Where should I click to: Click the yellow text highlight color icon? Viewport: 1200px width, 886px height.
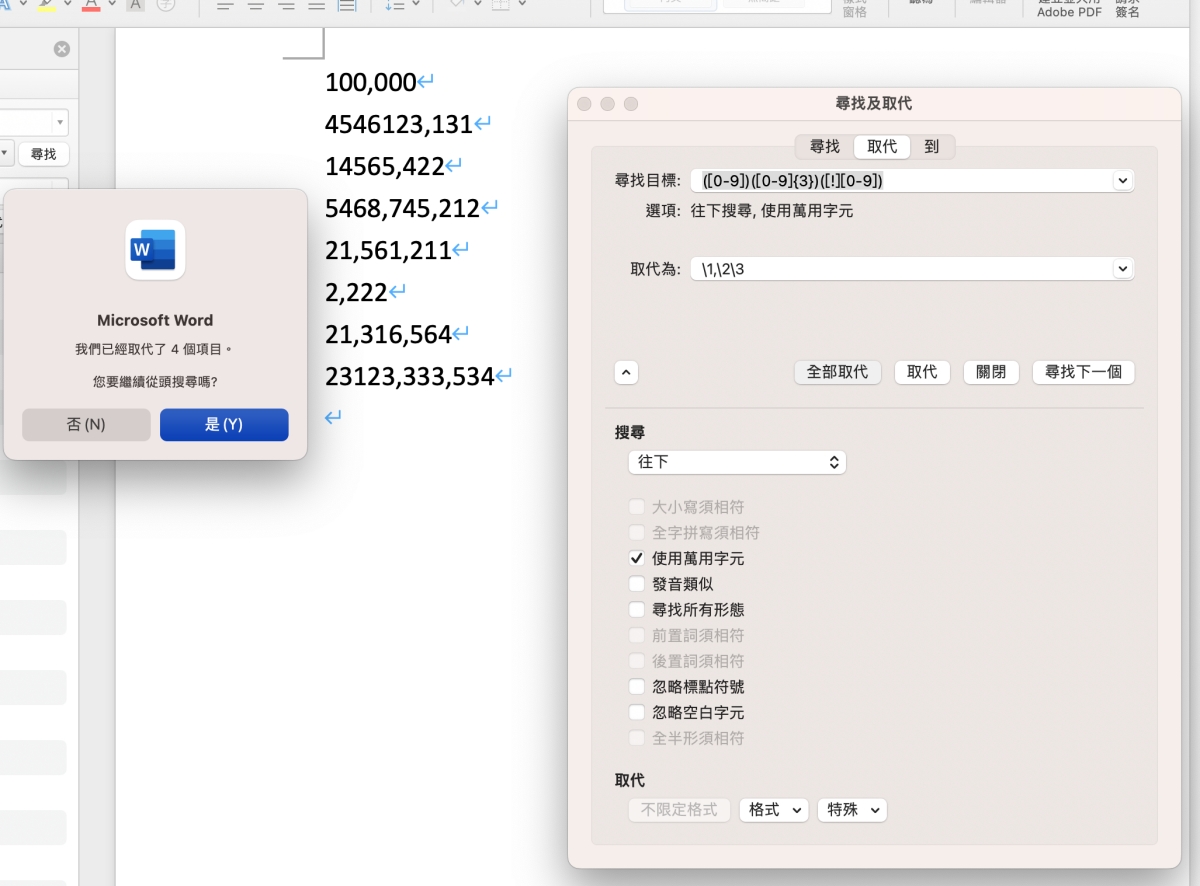[47, 4]
